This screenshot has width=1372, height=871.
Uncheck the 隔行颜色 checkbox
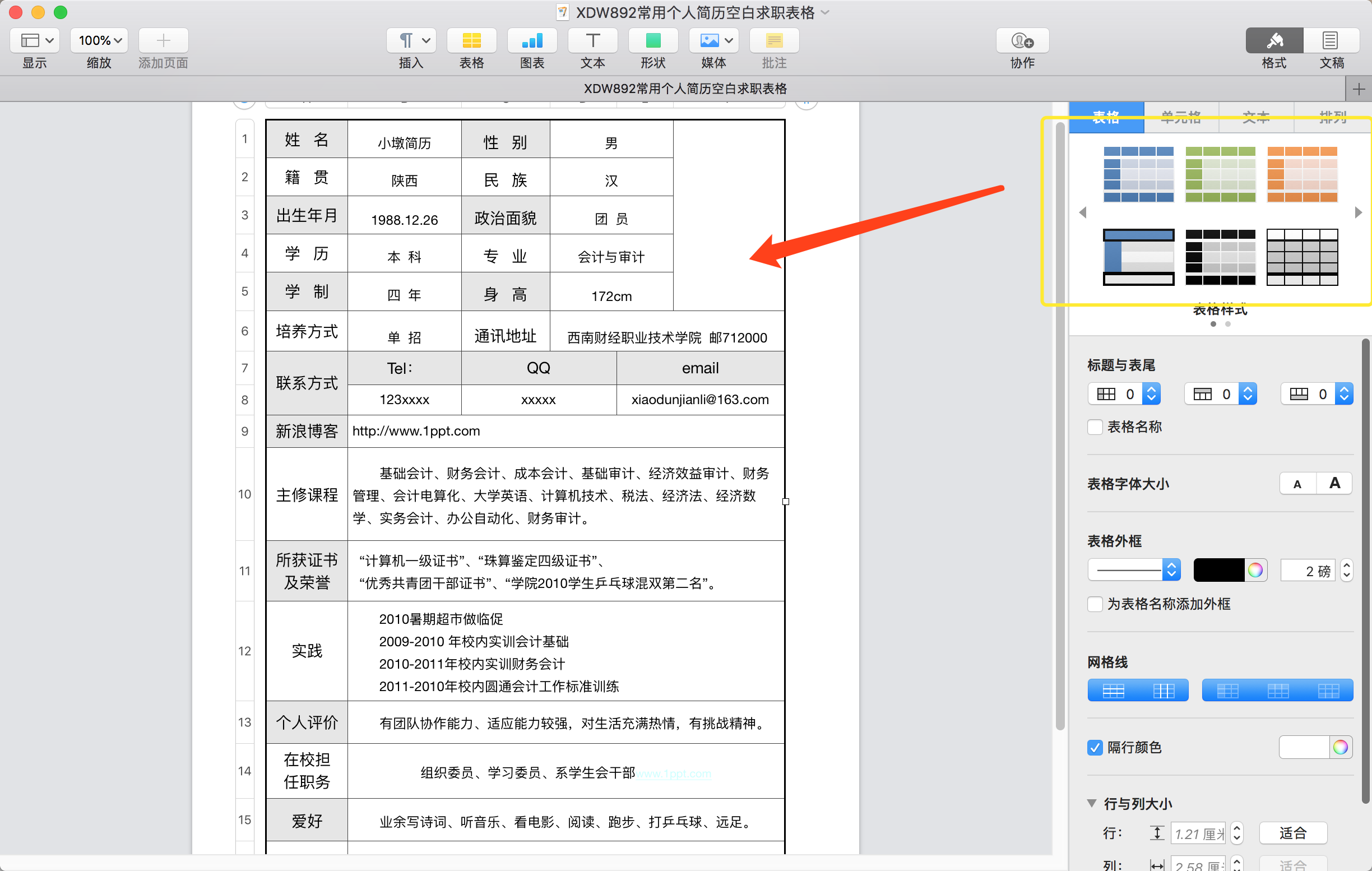coord(1095,747)
